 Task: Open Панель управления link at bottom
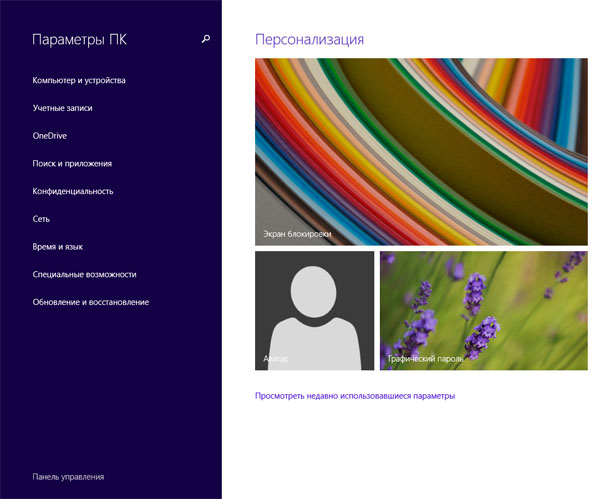tap(68, 477)
